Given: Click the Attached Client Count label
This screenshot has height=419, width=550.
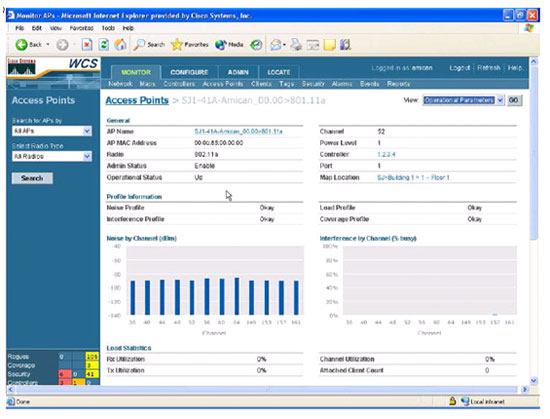Looking at the screenshot, I should coord(351,370).
